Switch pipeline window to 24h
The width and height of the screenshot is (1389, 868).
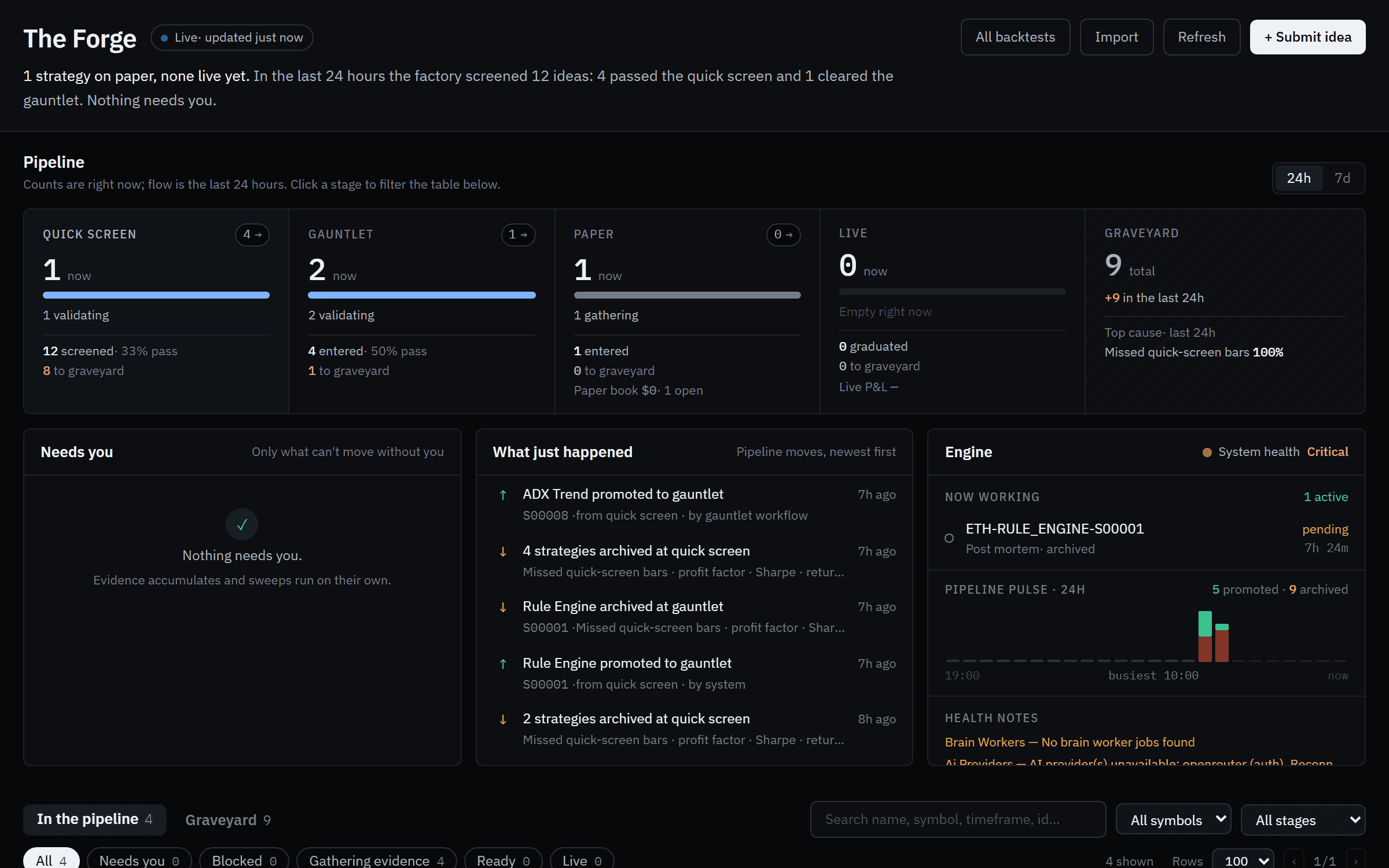point(1298,178)
